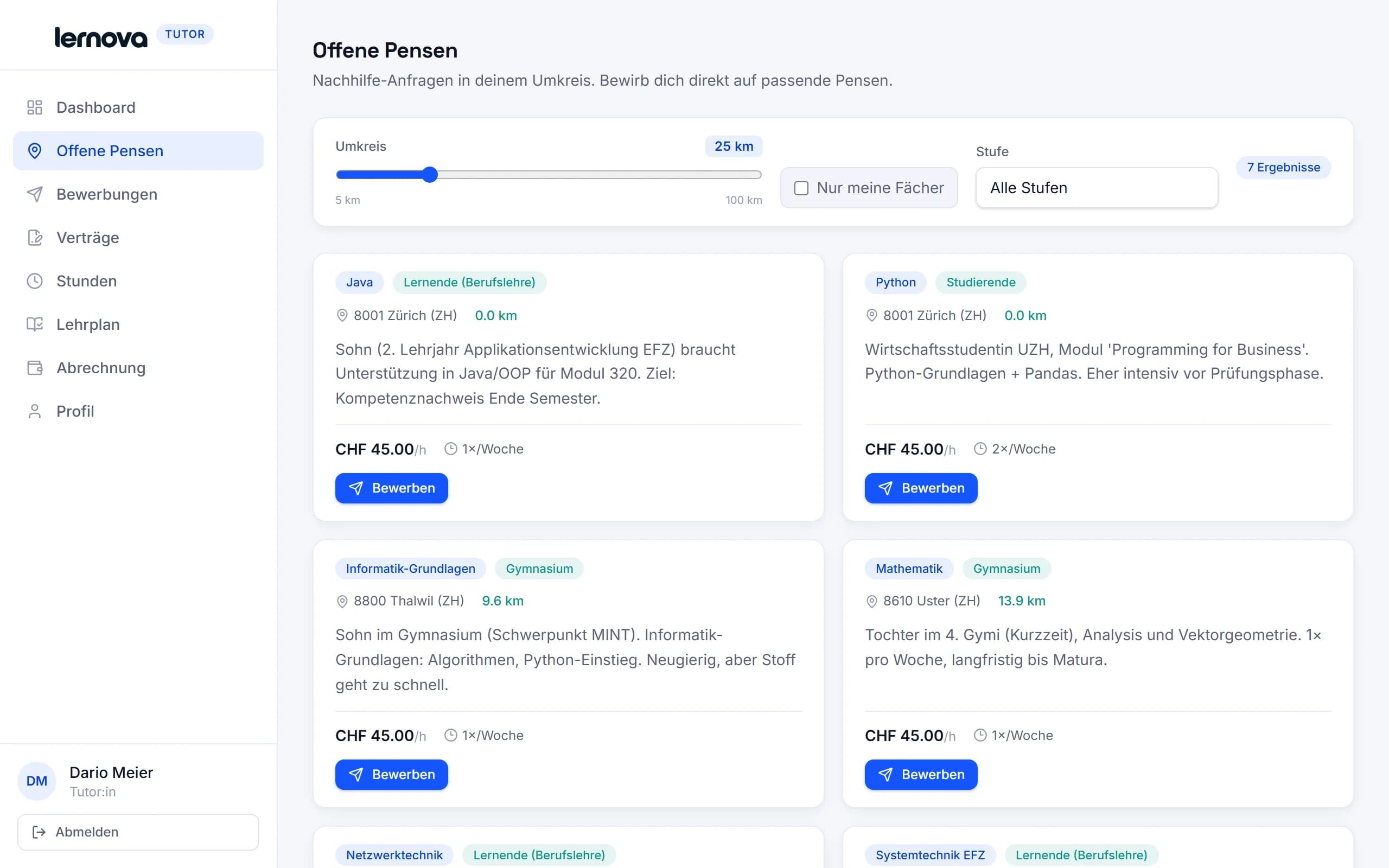
Task: Open the Dashboard menu item
Action: (x=138, y=107)
